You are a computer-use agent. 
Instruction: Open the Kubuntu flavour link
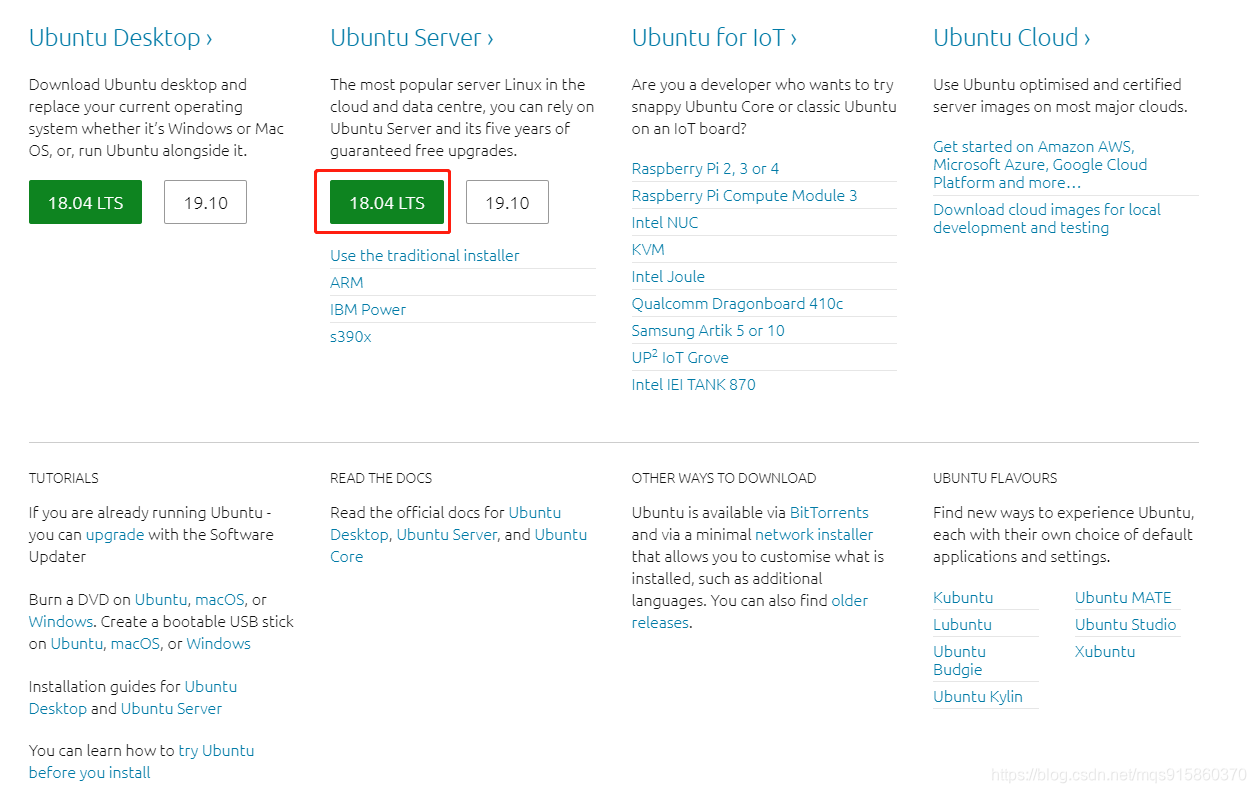point(963,598)
